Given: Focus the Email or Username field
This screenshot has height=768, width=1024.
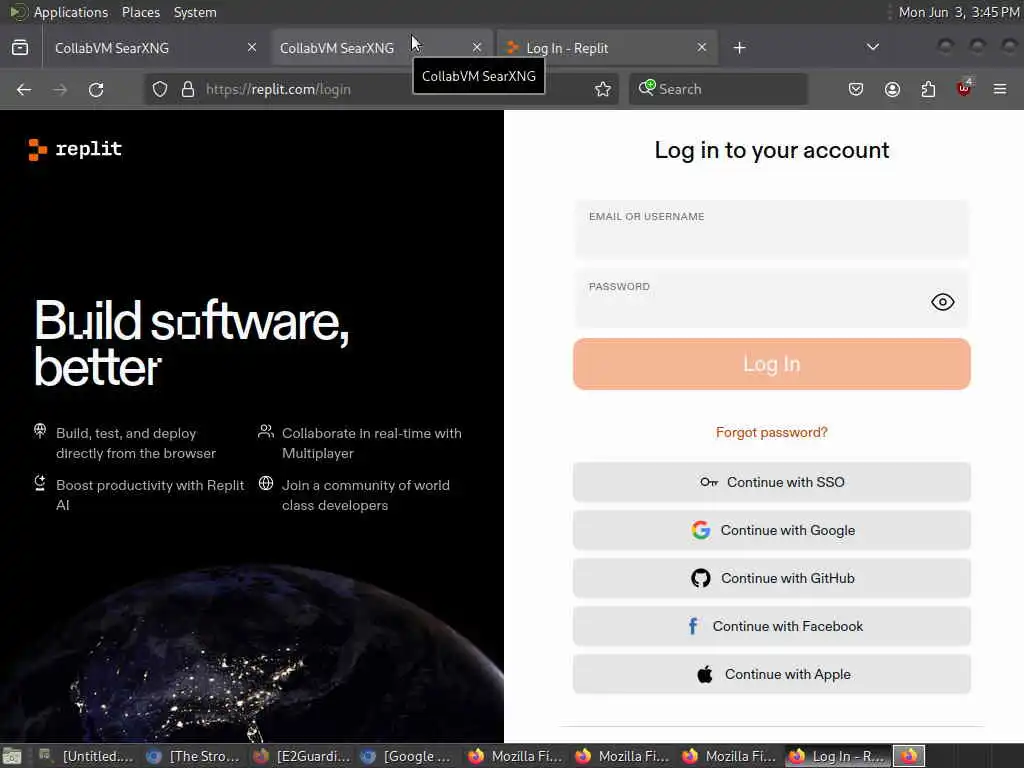Looking at the screenshot, I should point(771,230).
